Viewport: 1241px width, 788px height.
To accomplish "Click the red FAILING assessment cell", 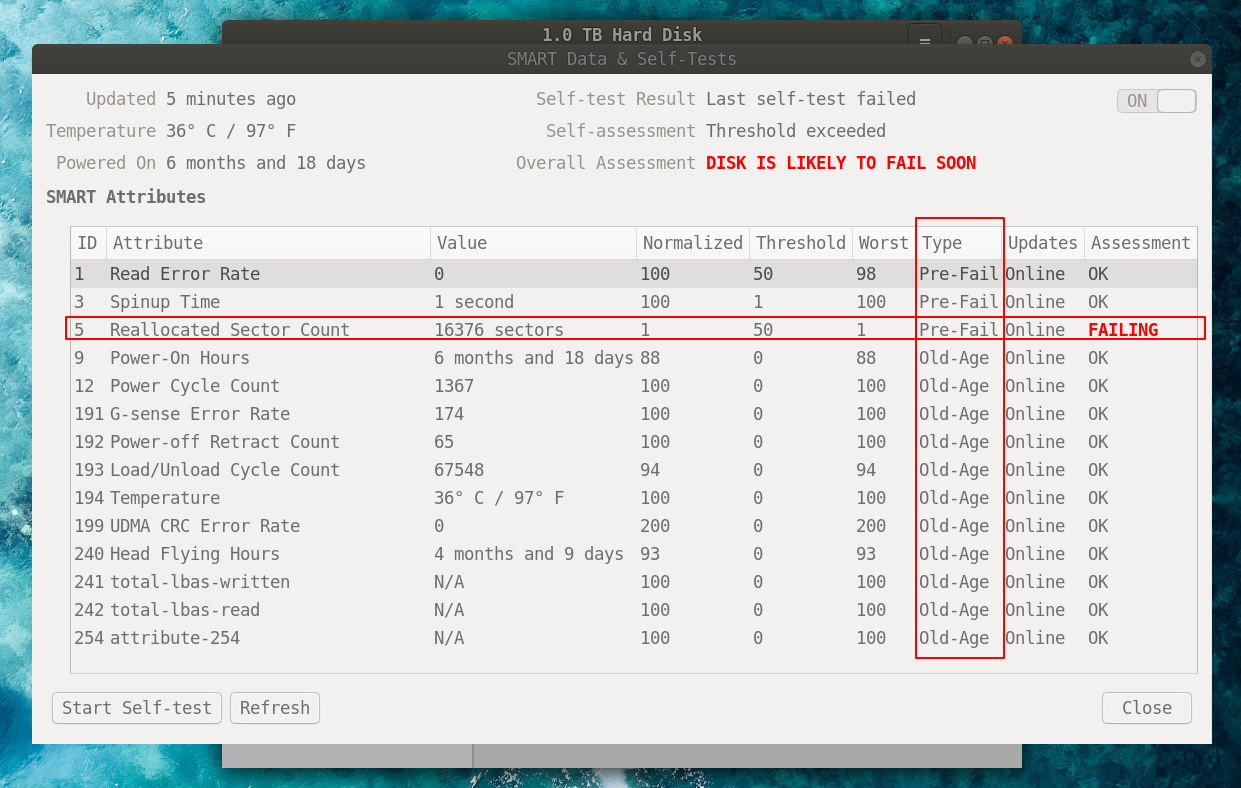I will 1123,330.
